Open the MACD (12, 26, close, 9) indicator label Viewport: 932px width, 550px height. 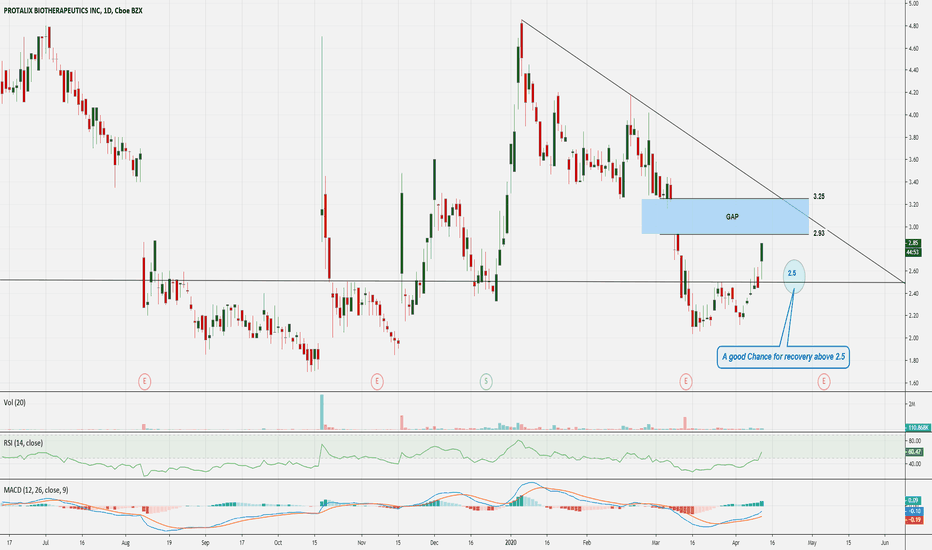[36, 490]
